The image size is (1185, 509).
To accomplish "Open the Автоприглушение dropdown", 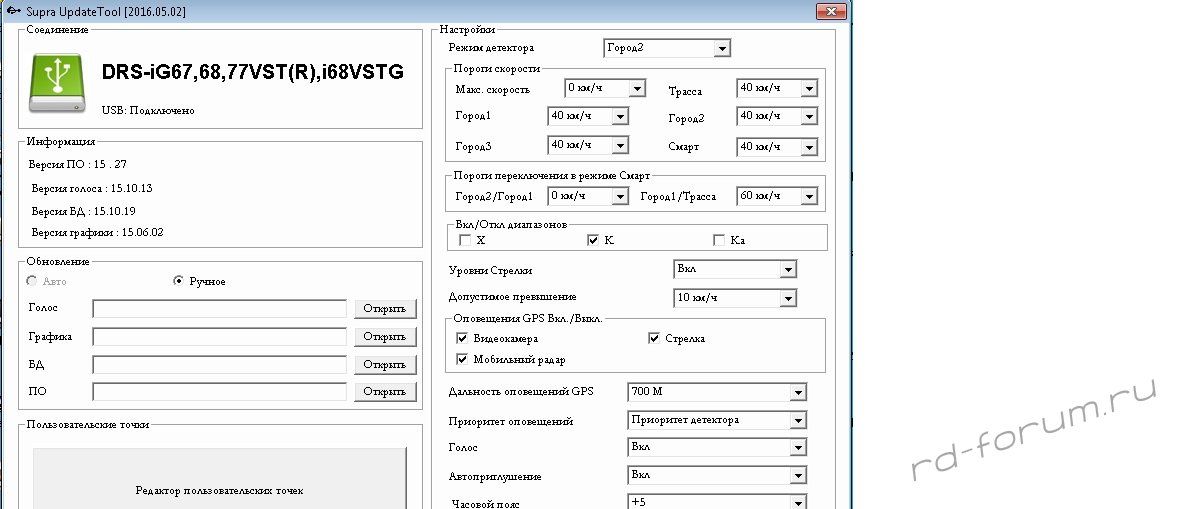I will [717, 475].
